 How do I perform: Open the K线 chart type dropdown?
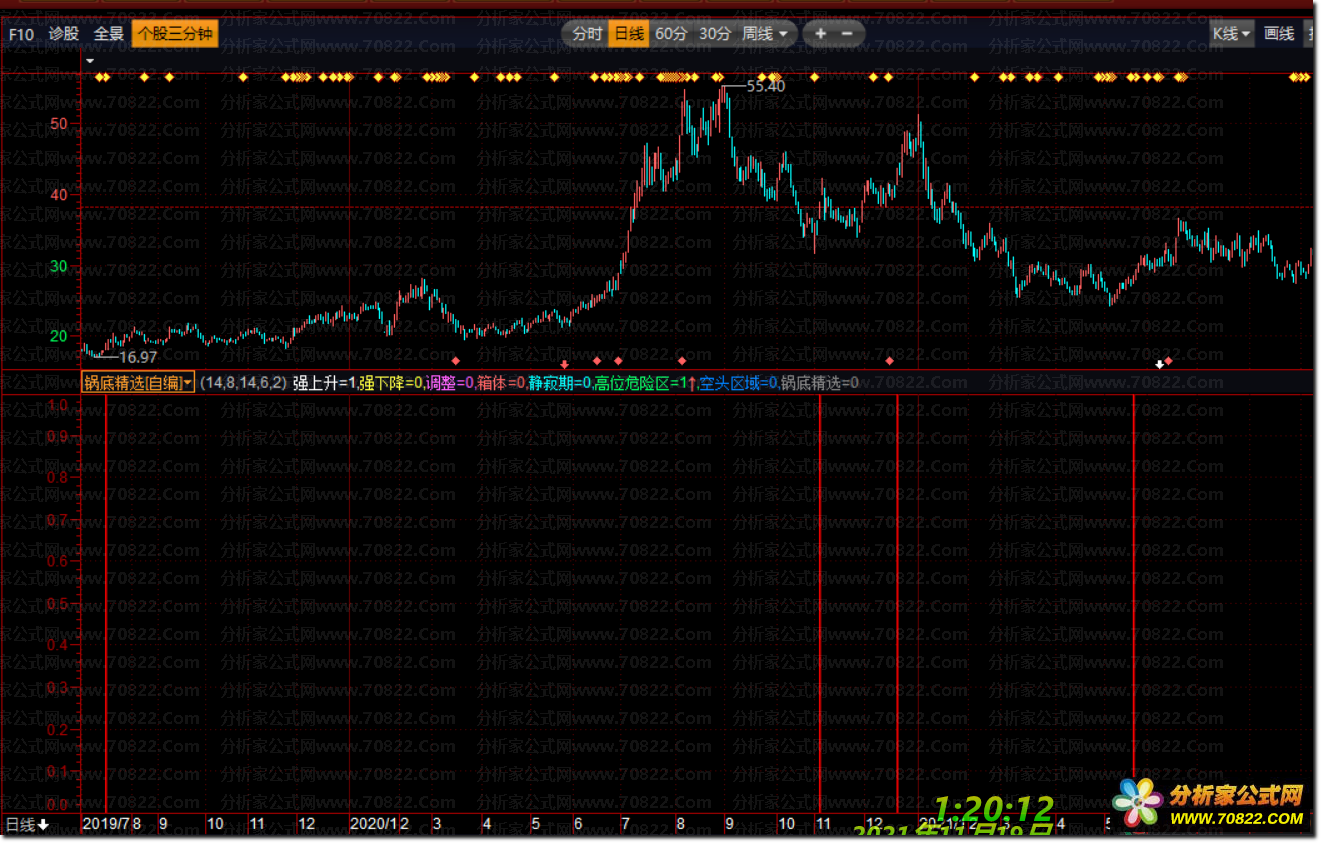click(x=1231, y=34)
